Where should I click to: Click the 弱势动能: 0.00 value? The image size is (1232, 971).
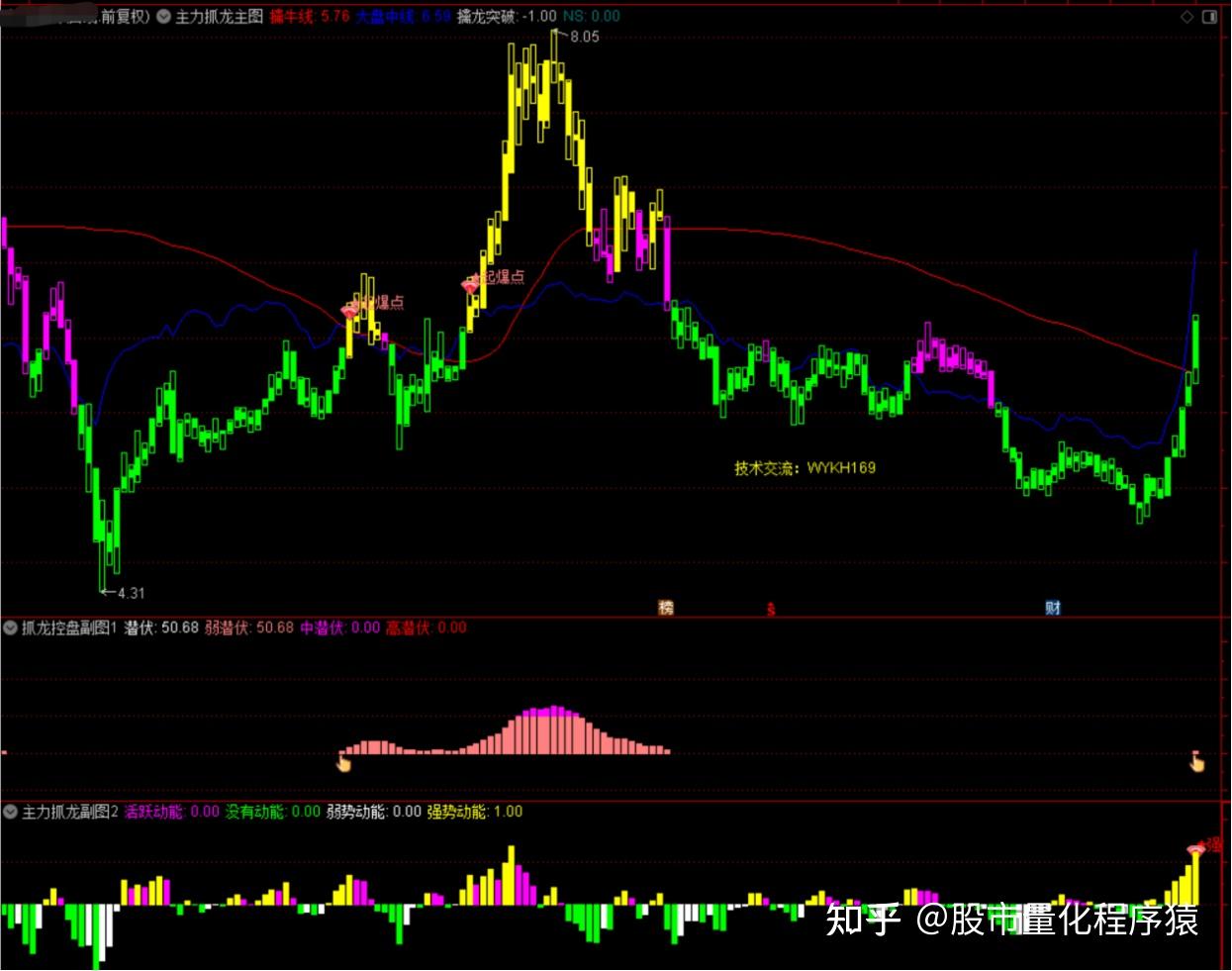(x=374, y=812)
